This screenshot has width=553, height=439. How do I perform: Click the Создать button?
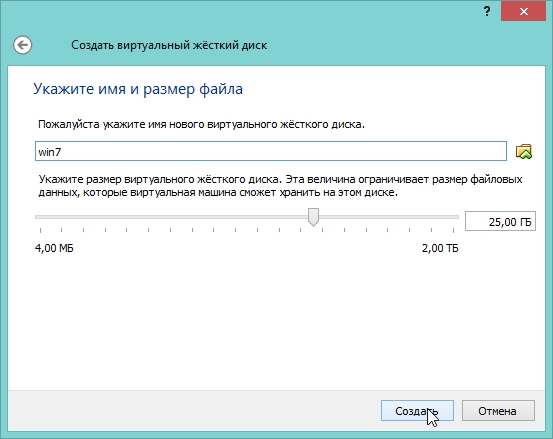click(417, 410)
